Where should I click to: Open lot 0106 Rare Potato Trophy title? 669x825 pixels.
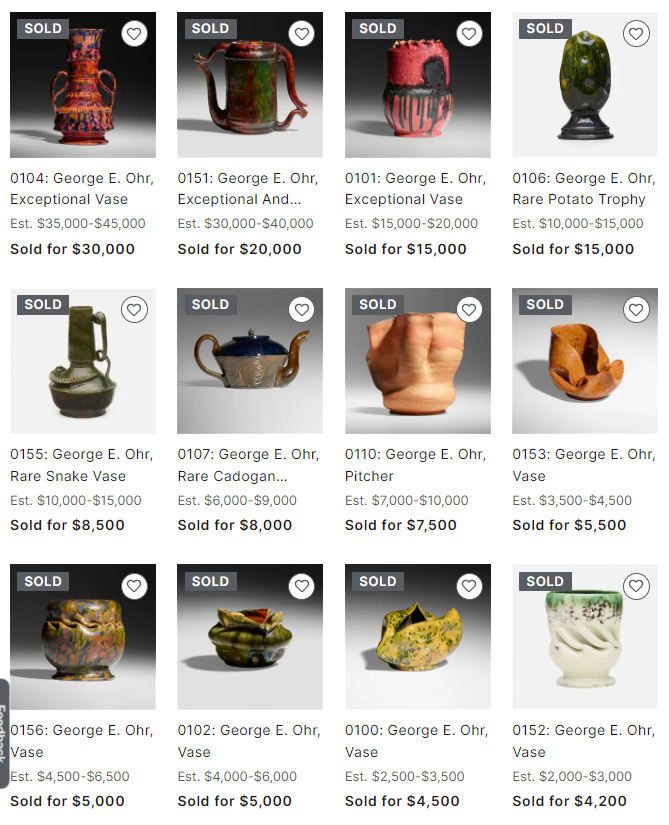[x=584, y=189]
